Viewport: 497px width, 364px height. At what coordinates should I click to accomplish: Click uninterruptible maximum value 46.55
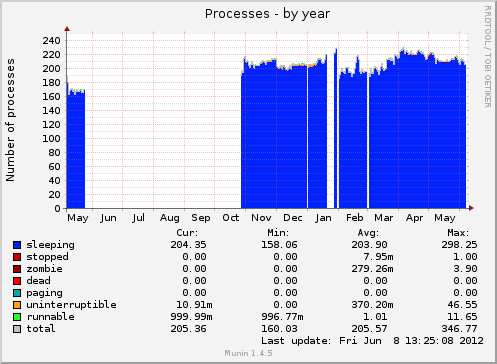tap(462, 305)
